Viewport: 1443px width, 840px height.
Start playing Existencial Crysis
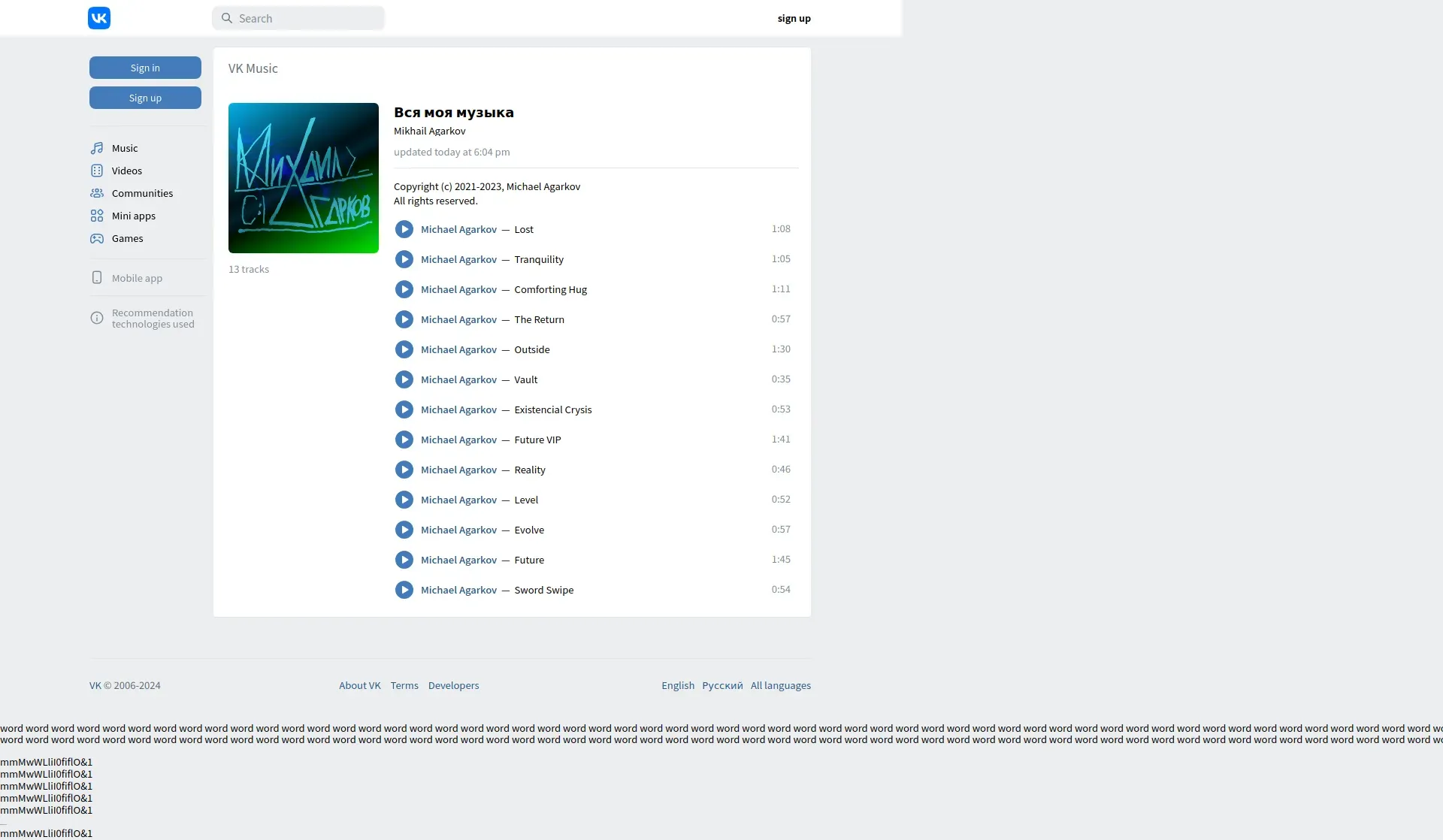tap(404, 409)
